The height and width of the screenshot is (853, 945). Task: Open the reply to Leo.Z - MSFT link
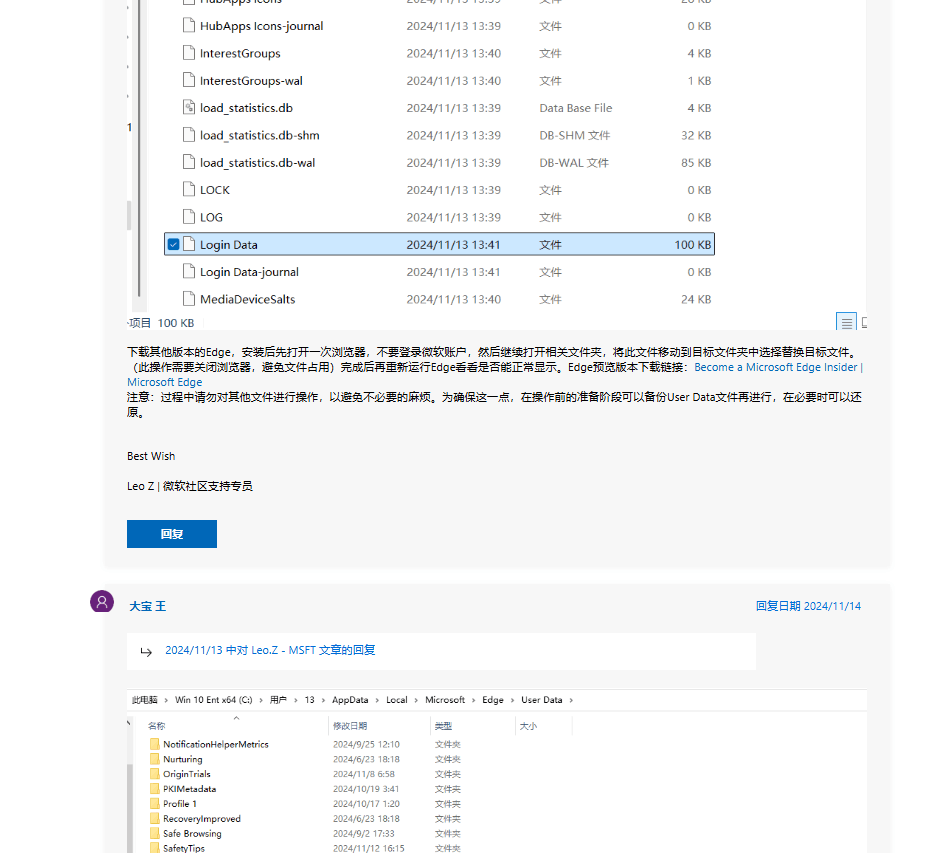pos(270,650)
